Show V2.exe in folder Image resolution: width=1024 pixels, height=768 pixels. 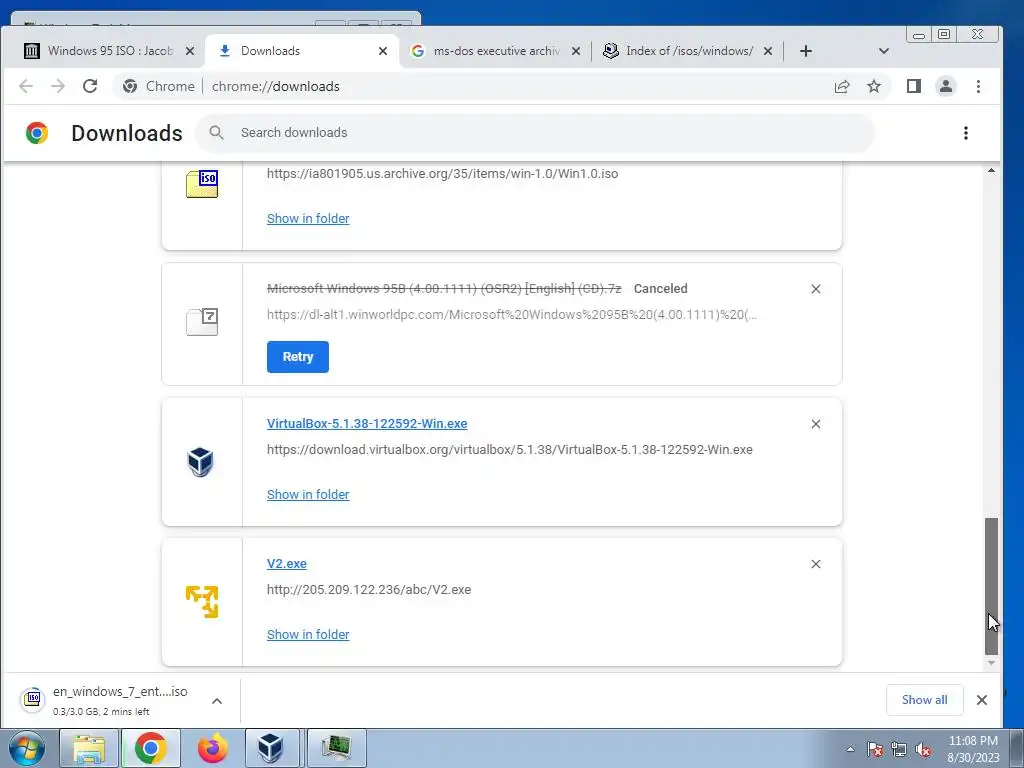click(x=308, y=634)
